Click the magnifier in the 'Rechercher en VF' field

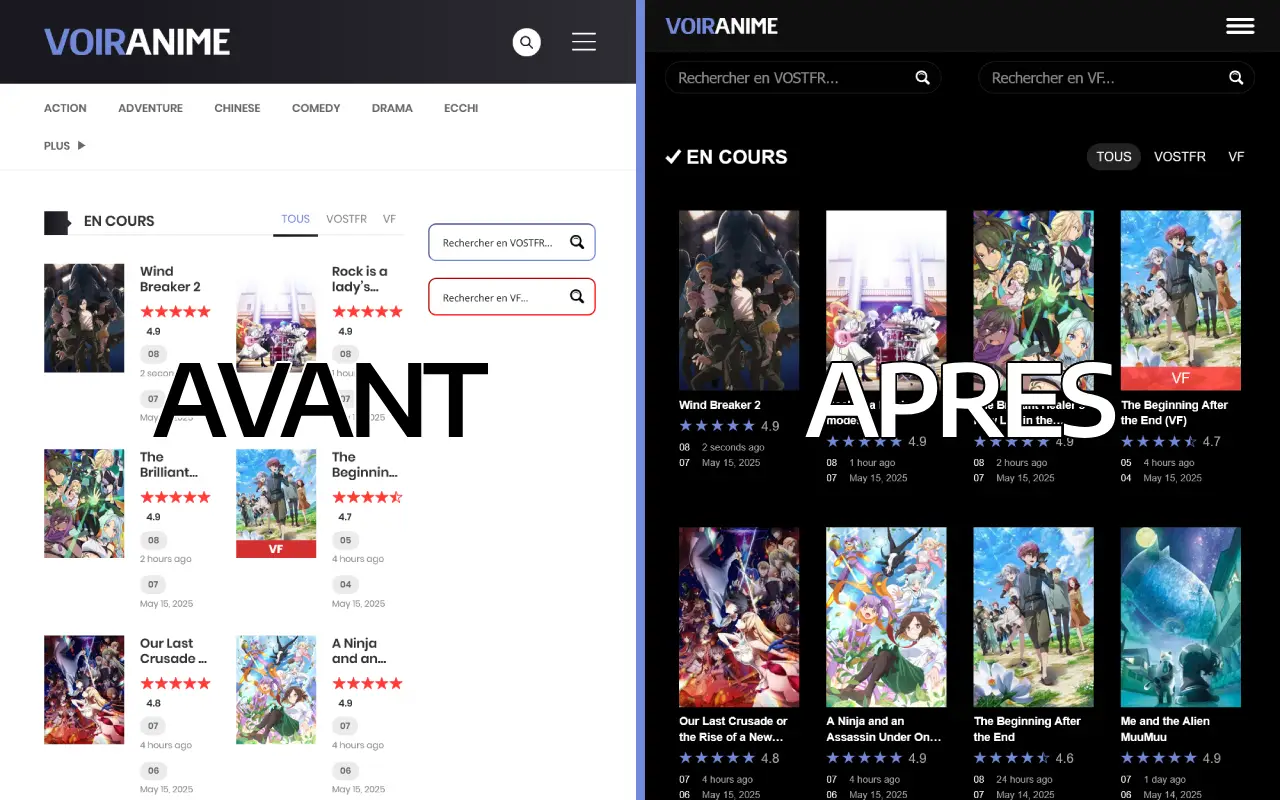point(1236,77)
